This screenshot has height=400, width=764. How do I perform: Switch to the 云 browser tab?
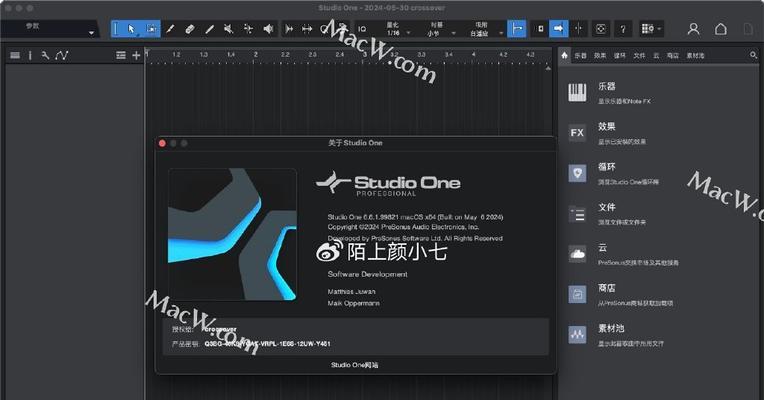pyautogui.click(x=656, y=56)
